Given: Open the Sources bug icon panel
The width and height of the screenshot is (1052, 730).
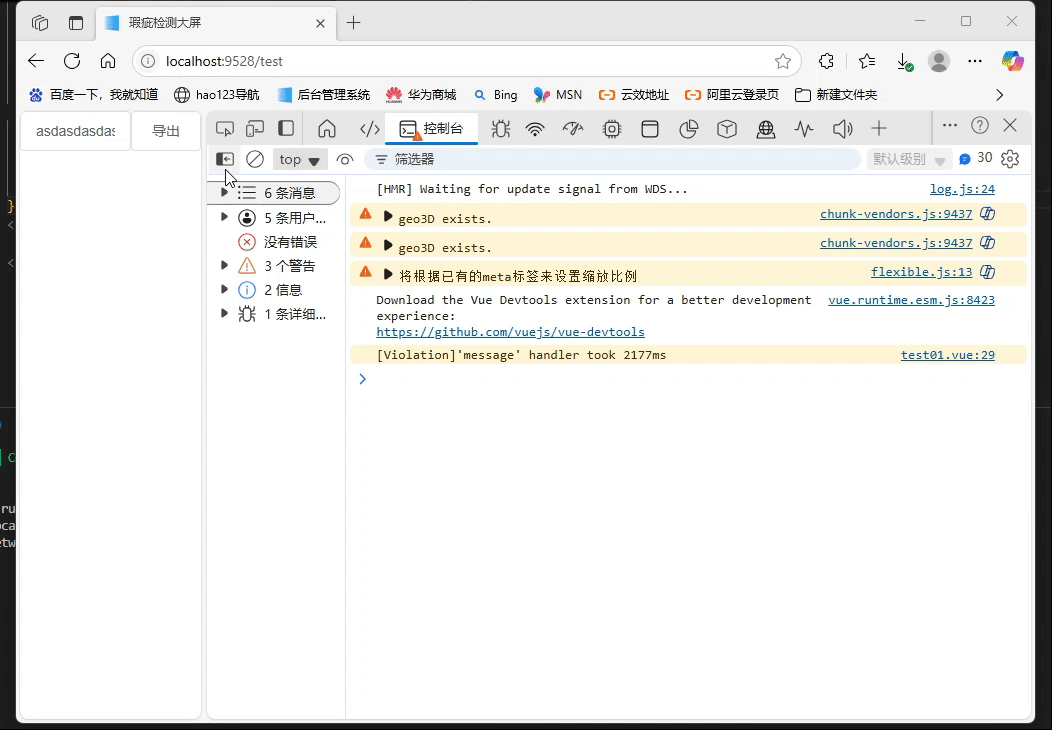Looking at the screenshot, I should 501,128.
